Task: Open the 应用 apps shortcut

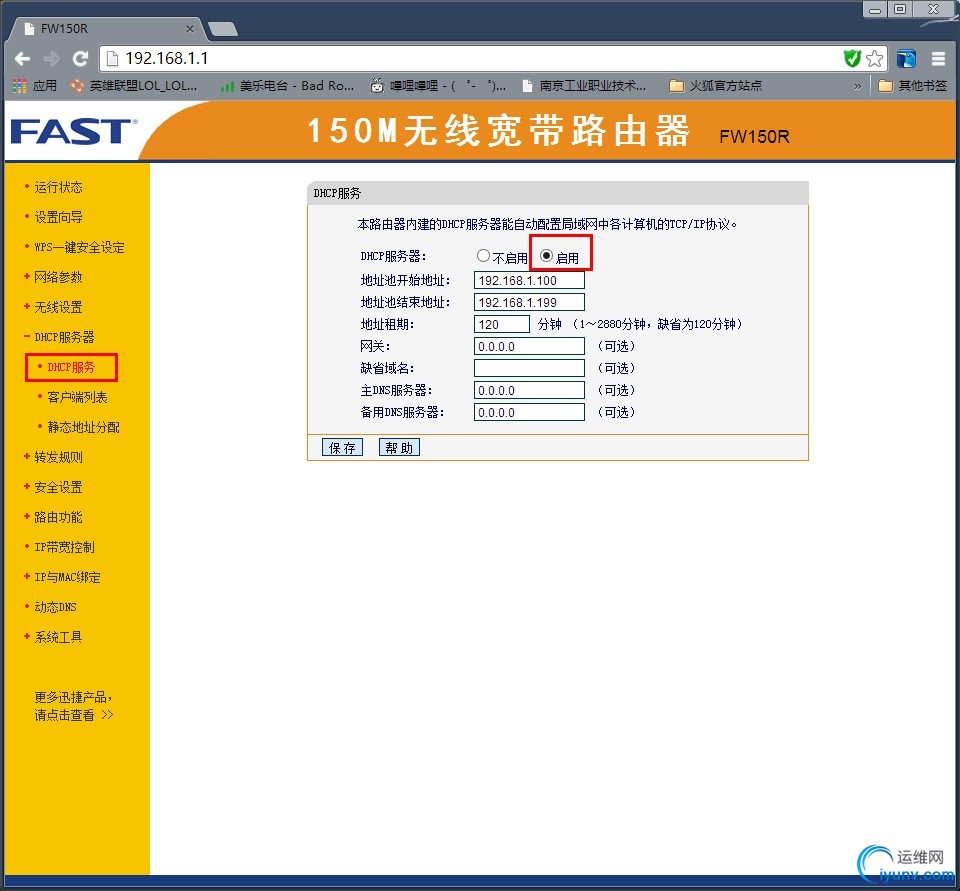Action: [x=34, y=86]
